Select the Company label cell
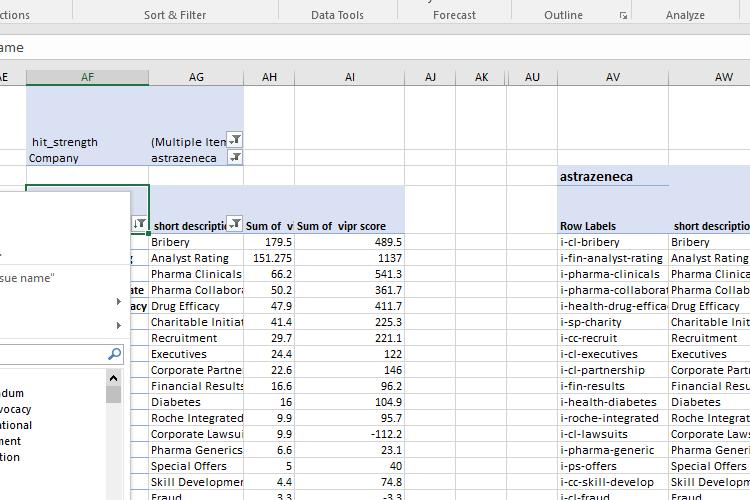750x500 pixels. pos(88,158)
